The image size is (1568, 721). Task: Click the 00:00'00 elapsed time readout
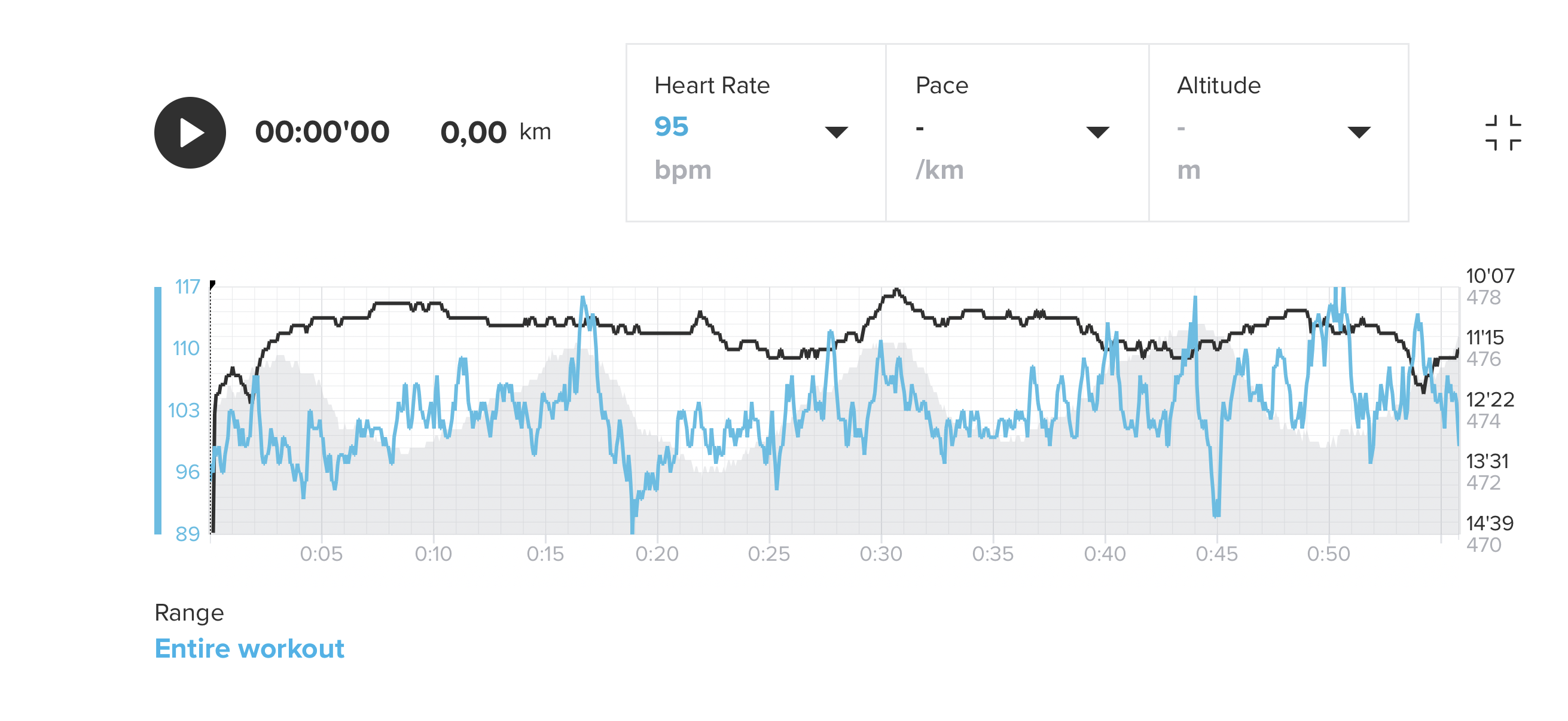[x=322, y=132]
